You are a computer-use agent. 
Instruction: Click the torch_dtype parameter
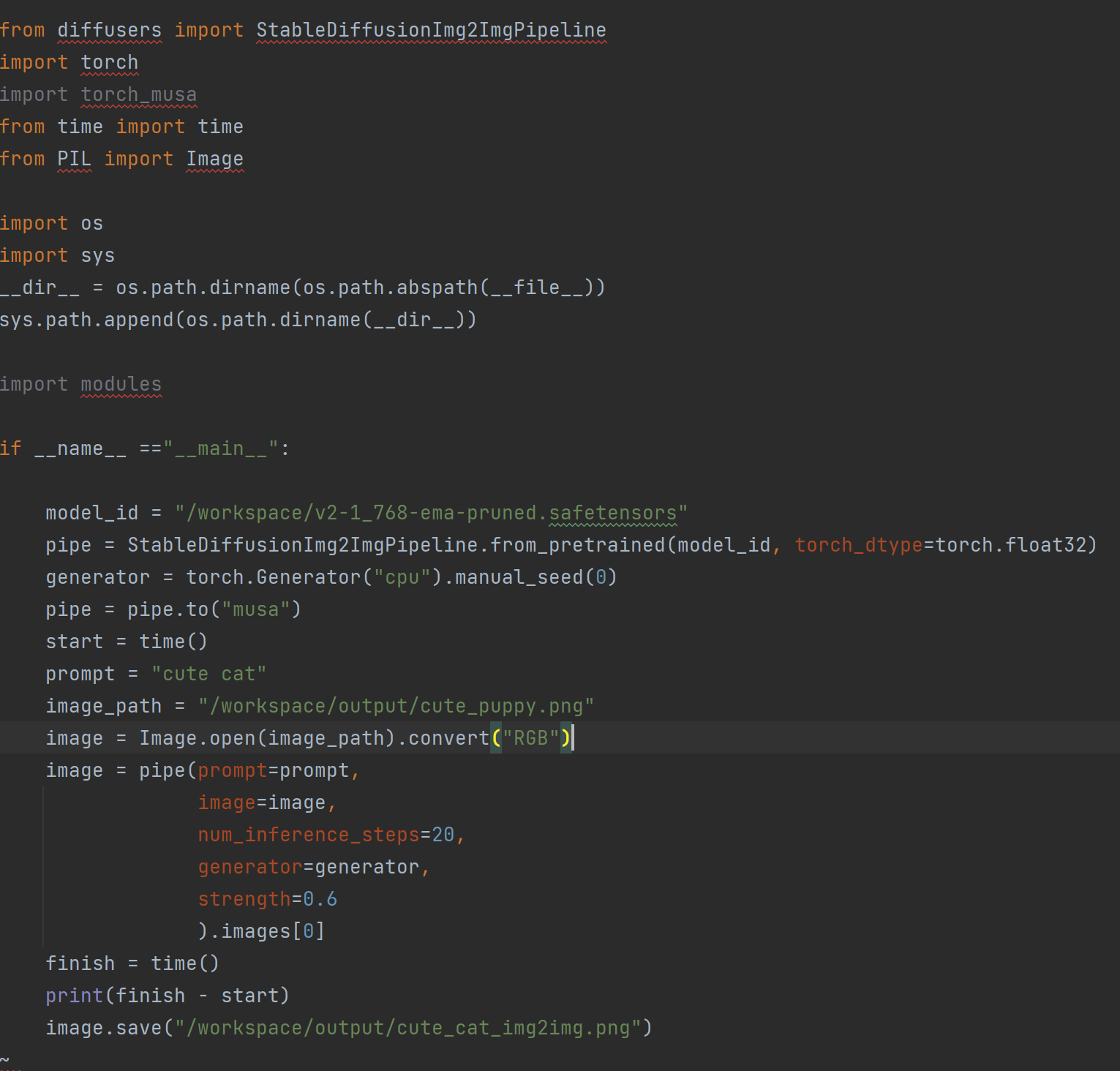(x=857, y=544)
